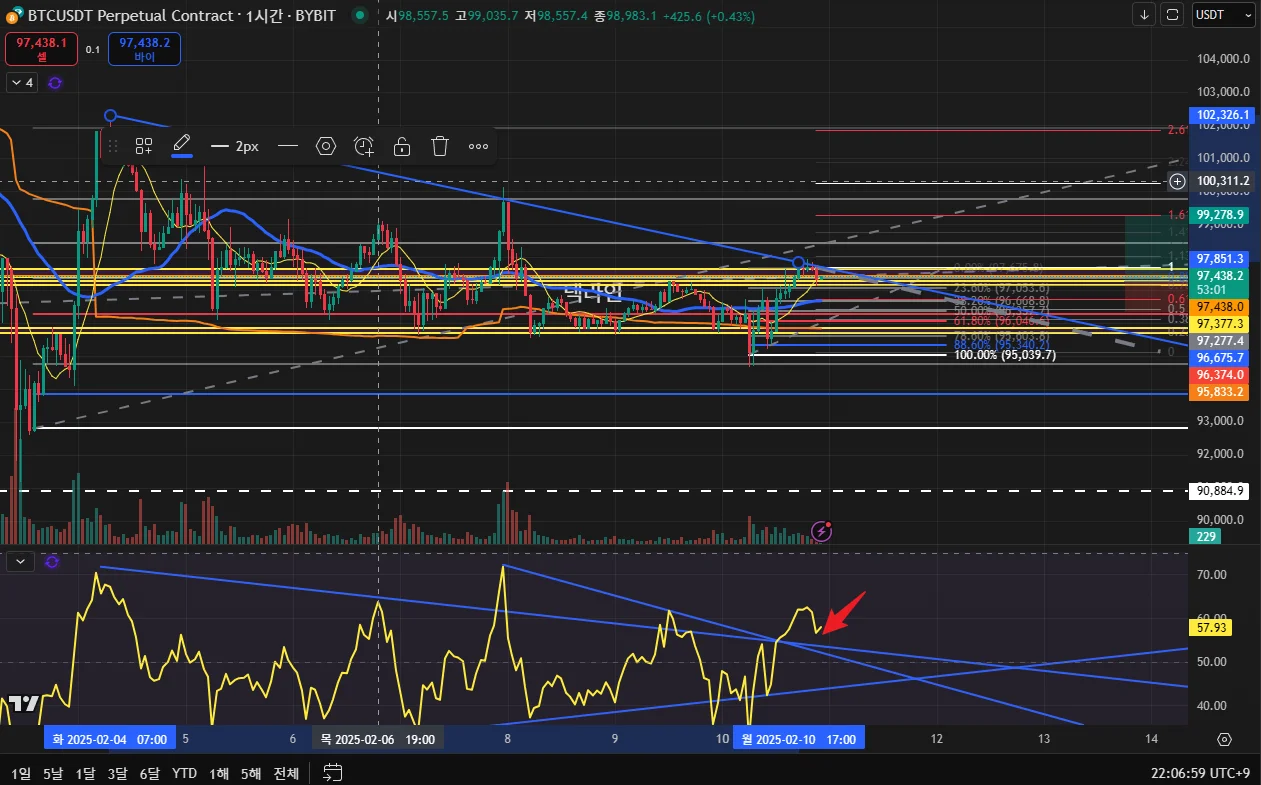
Task: Expand the RSI pane legend chevron
Action: [21, 562]
